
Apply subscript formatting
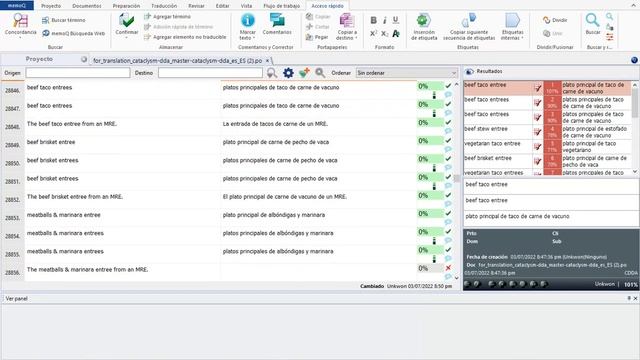pos(384,33)
